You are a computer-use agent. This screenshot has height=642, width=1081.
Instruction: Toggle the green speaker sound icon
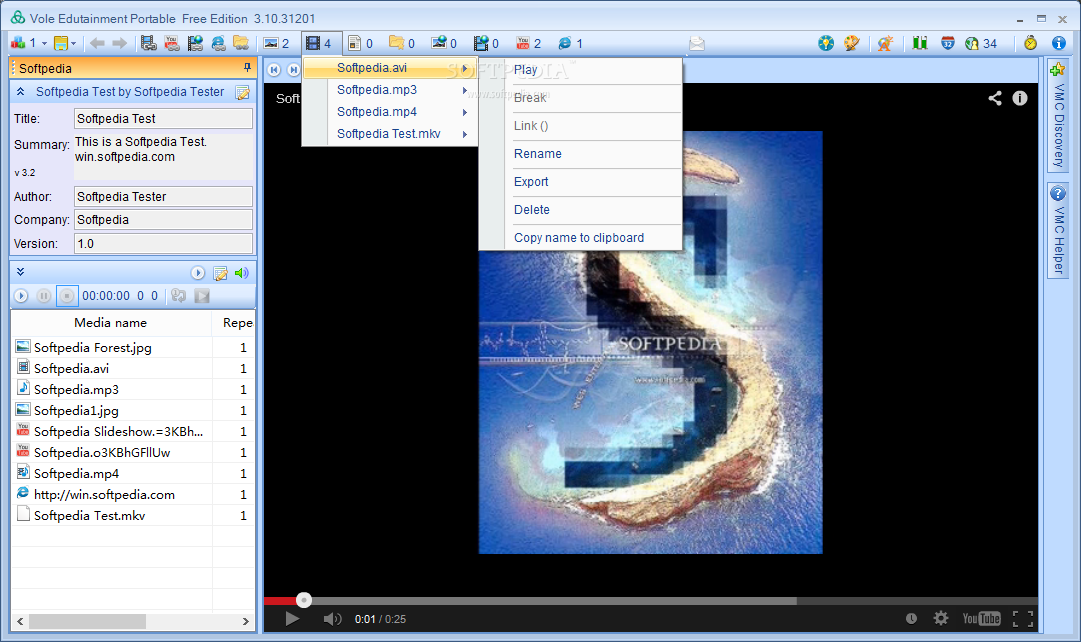coord(241,273)
